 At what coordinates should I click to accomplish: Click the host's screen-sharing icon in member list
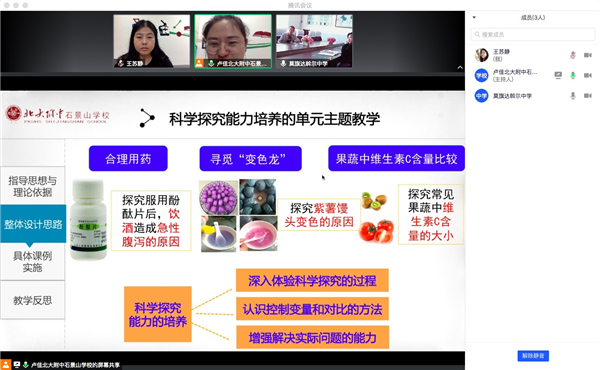click(558, 75)
